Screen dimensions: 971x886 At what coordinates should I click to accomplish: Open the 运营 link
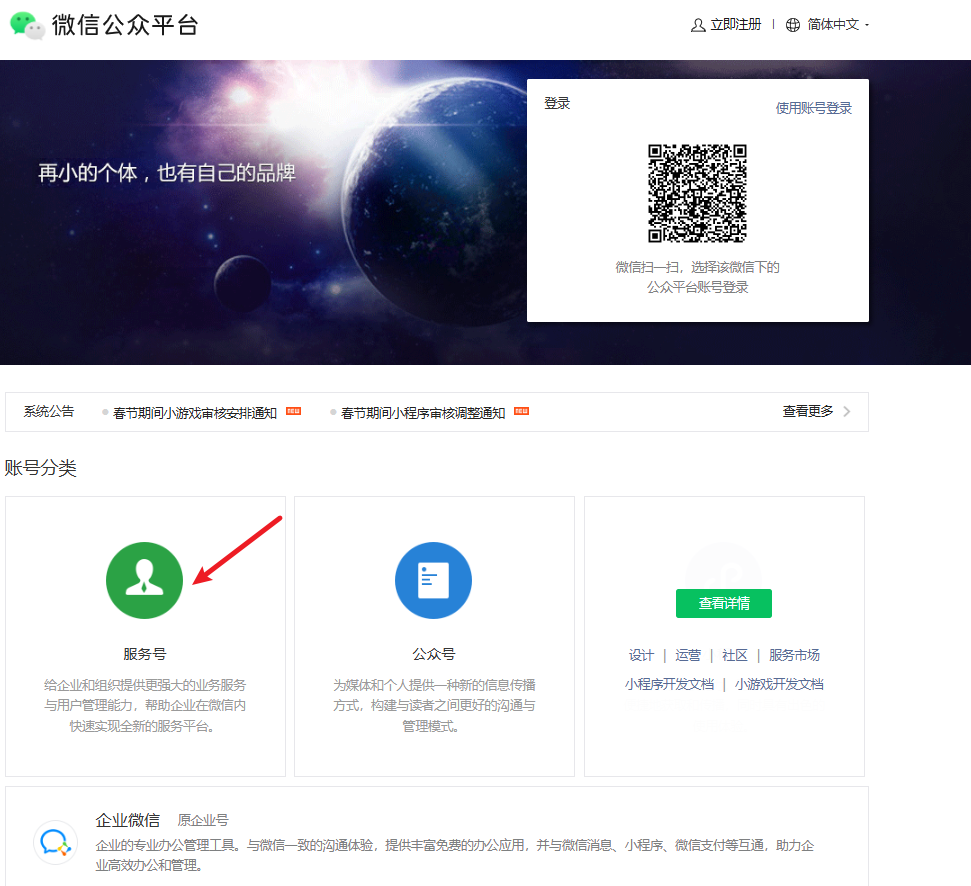tap(688, 655)
